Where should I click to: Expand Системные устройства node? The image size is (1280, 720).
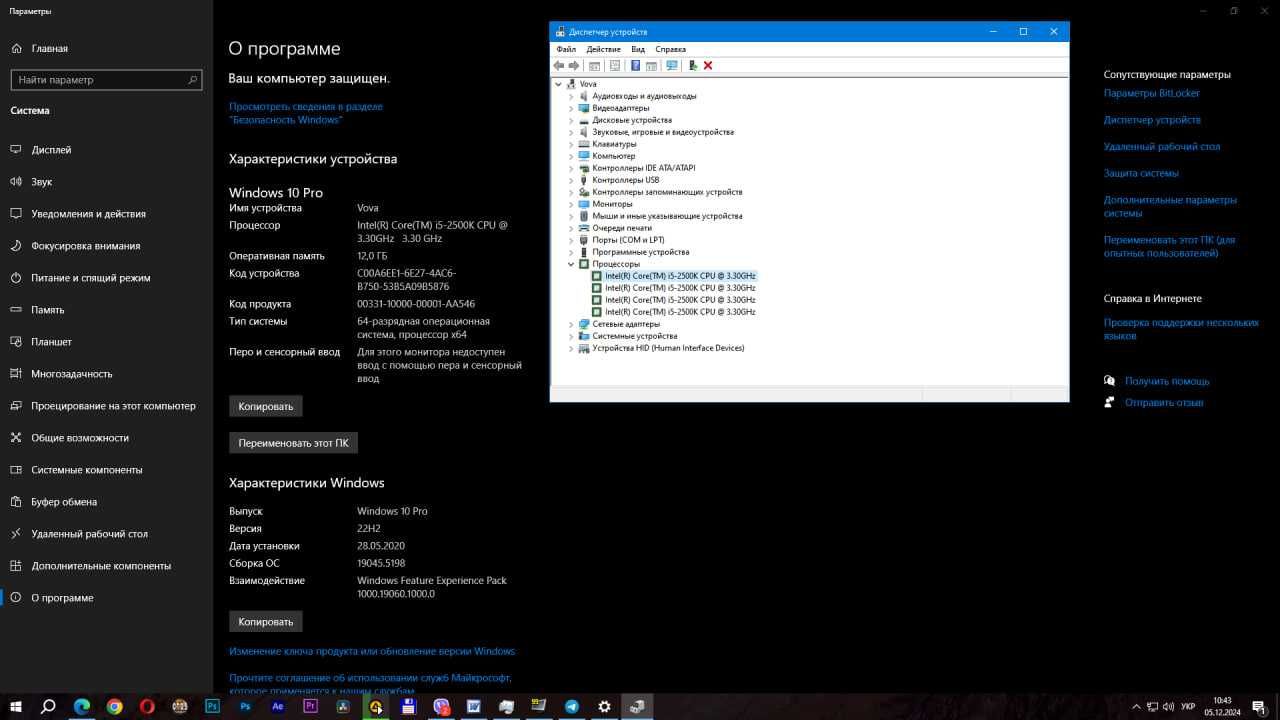coord(571,336)
